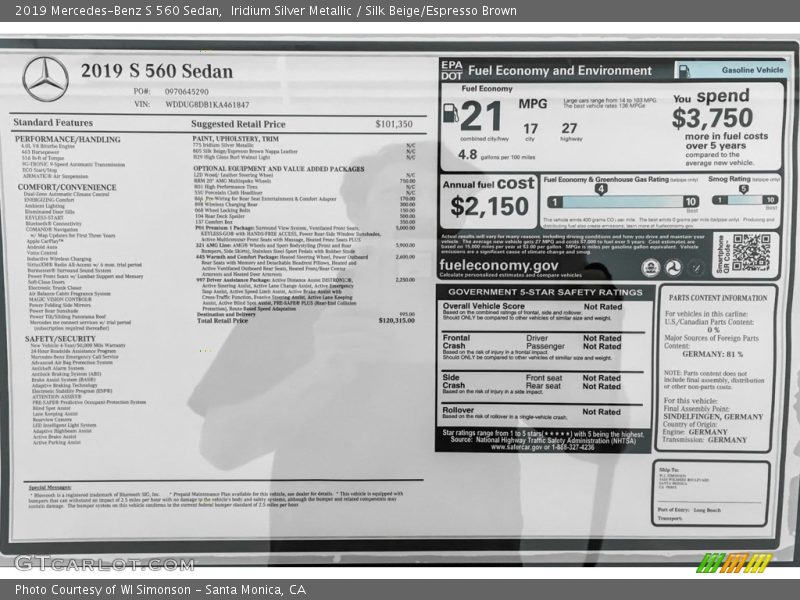Click the 27 highway MPG value
The width and height of the screenshot is (800, 600).
pyautogui.click(x=569, y=128)
